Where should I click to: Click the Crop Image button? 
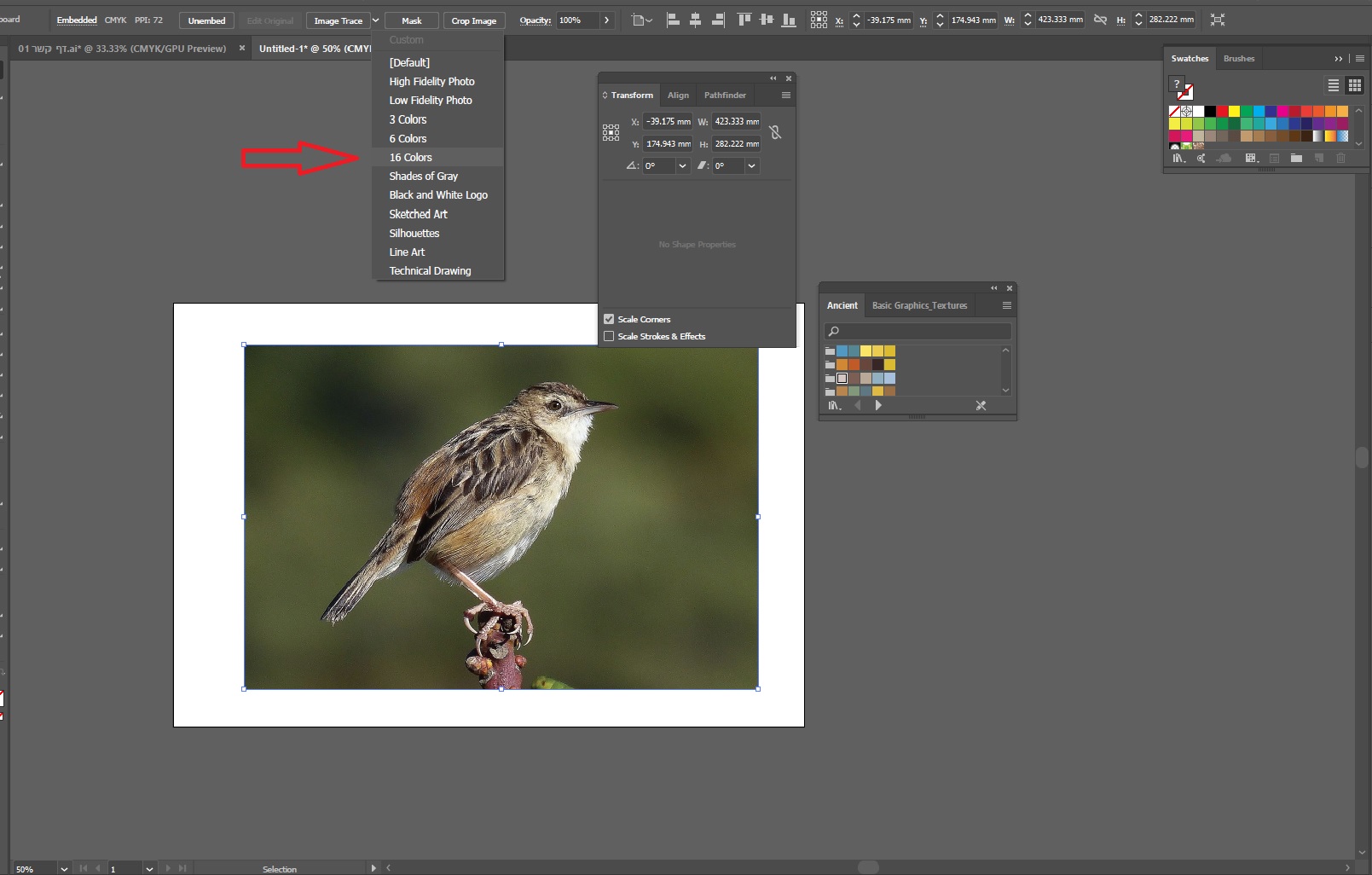coord(473,20)
